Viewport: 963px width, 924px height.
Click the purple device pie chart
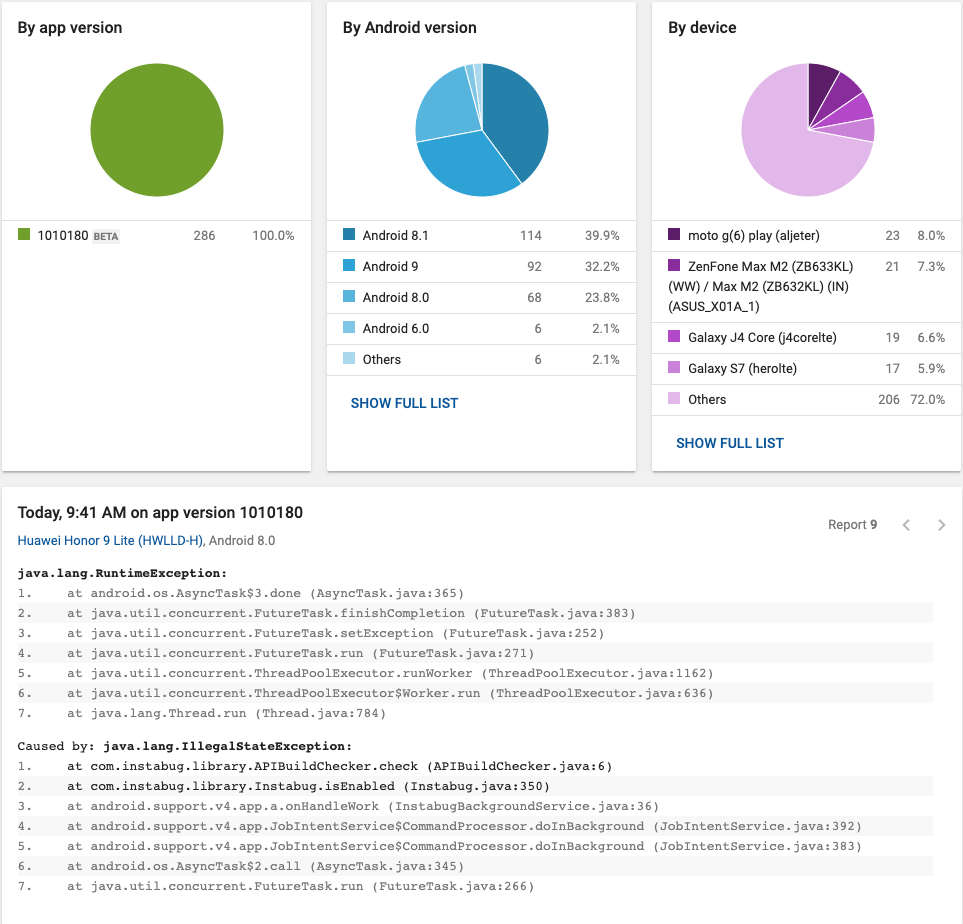coord(808,130)
